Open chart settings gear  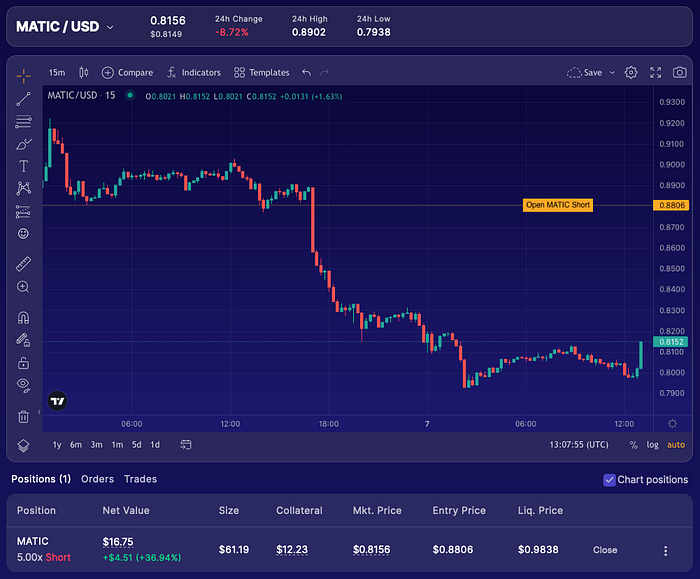point(631,72)
